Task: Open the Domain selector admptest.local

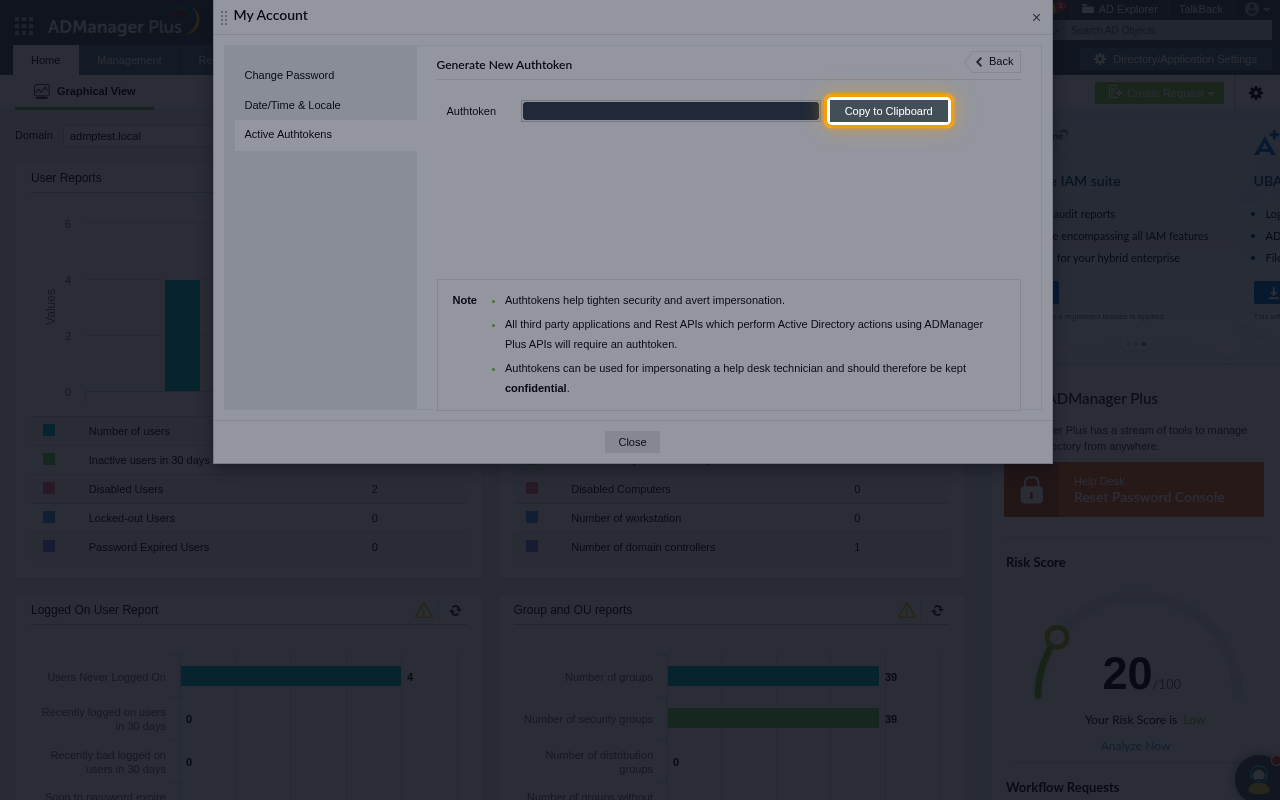Action: point(138,136)
